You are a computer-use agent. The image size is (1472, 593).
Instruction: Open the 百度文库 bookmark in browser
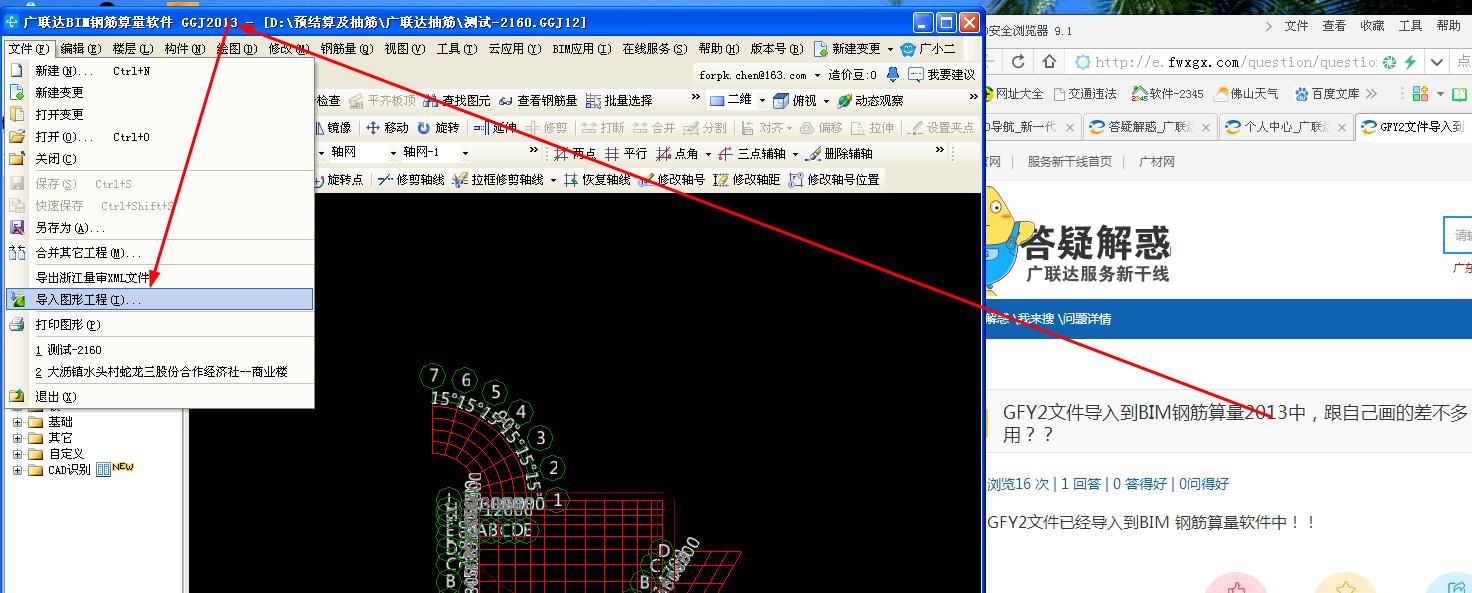[x=1326, y=94]
